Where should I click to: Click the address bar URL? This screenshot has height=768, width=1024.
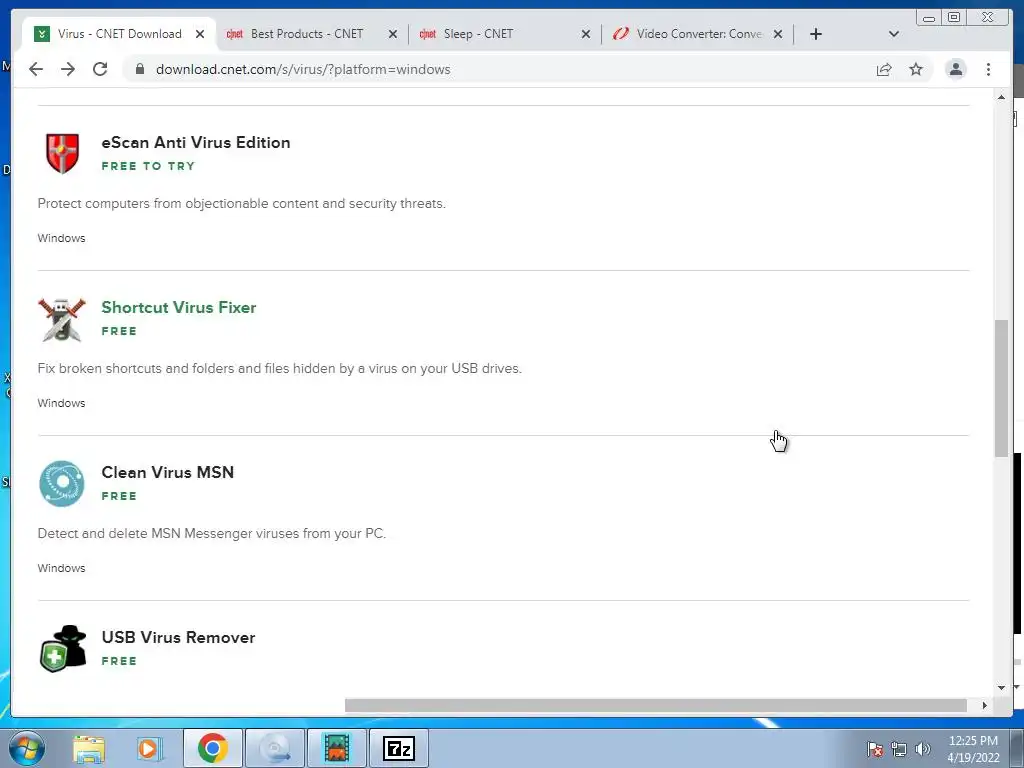click(x=303, y=69)
